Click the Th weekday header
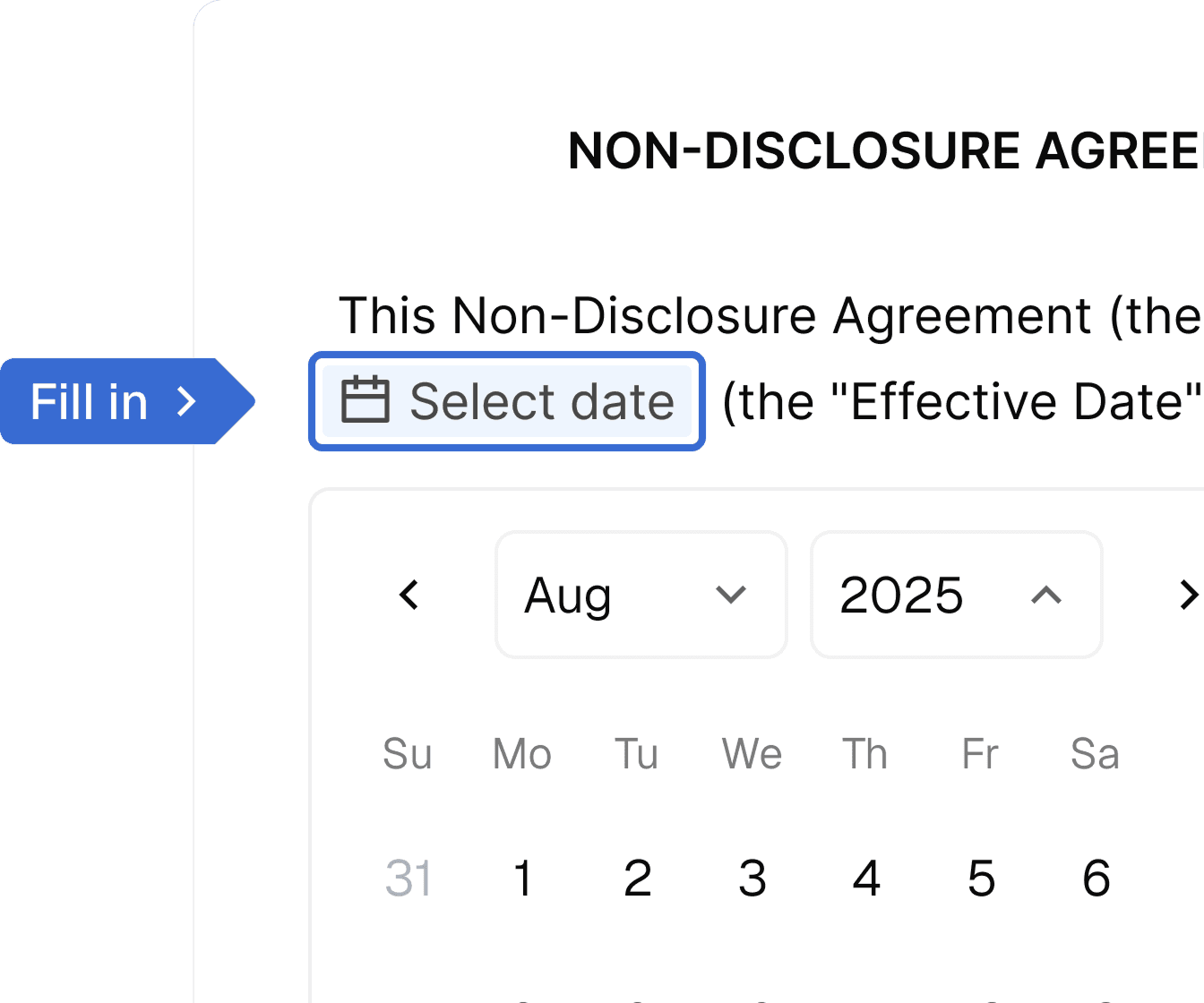Image resolution: width=1204 pixels, height=1003 pixels. click(x=865, y=753)
